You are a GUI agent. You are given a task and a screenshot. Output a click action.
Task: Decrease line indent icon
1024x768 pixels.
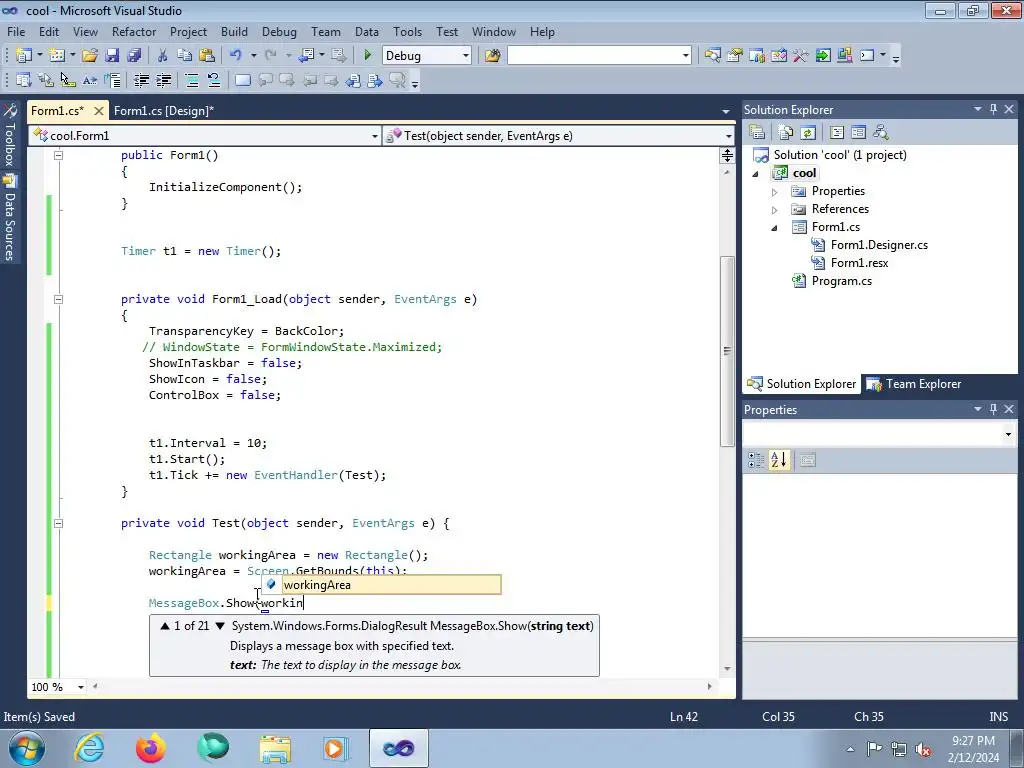point(141,80)
